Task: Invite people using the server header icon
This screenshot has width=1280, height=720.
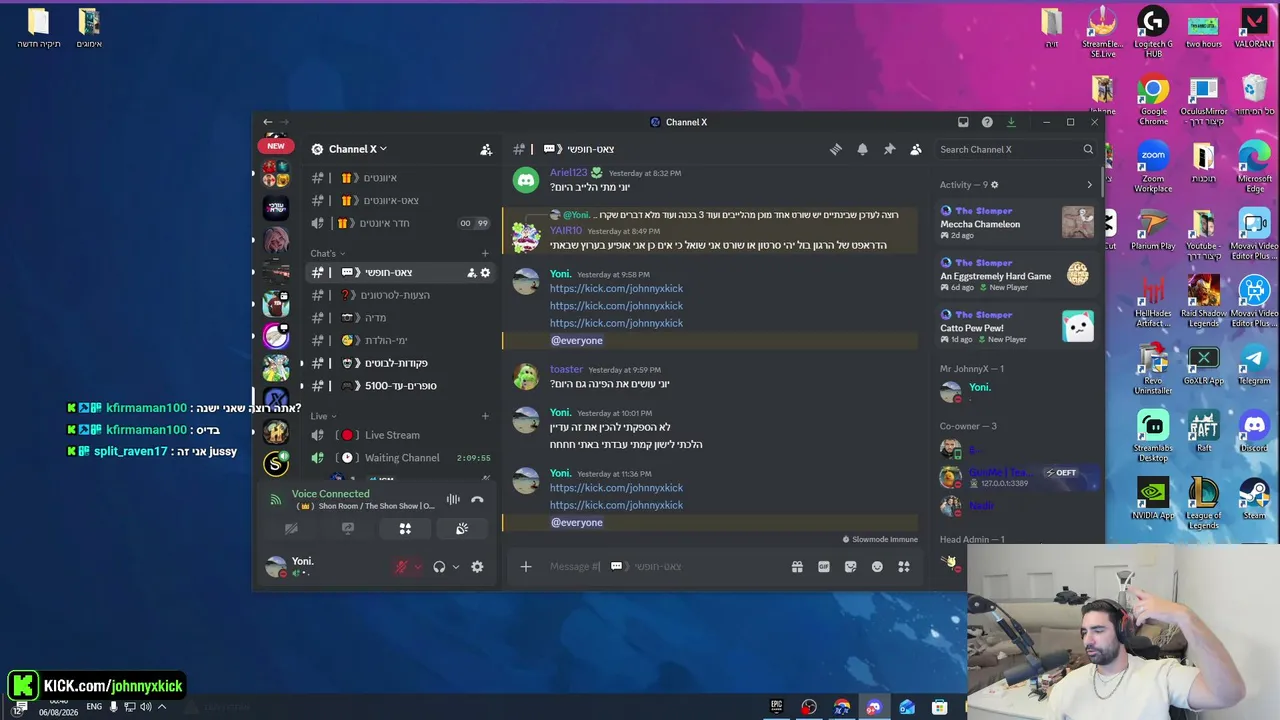Action: tap(486, 149)
